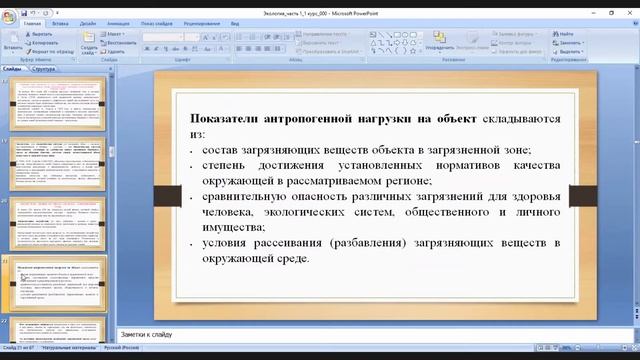Screen dimensions: 640x360
Task: Delete slide using Удалить
Action: click(x=113, y=52)
